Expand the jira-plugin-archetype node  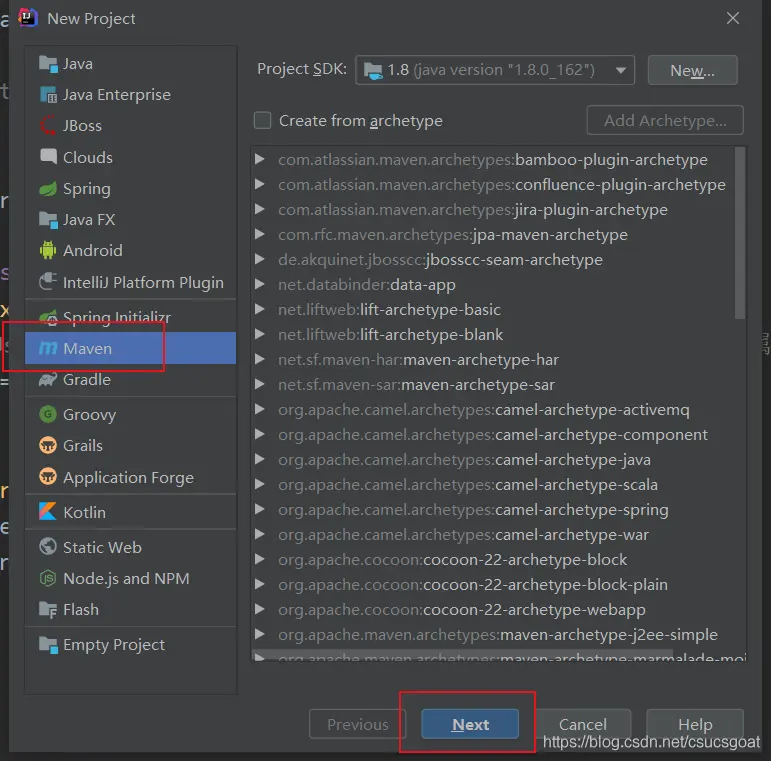[x=260, y=209]
